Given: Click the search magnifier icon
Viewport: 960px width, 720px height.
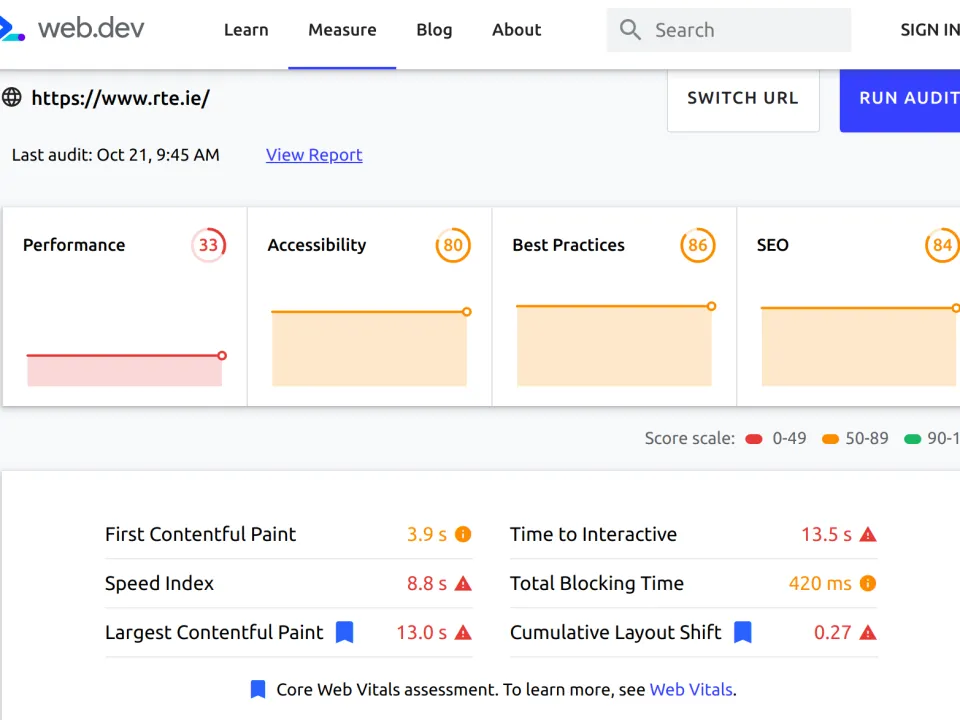Looking at the screenshot, I should (x=630, y=30).
